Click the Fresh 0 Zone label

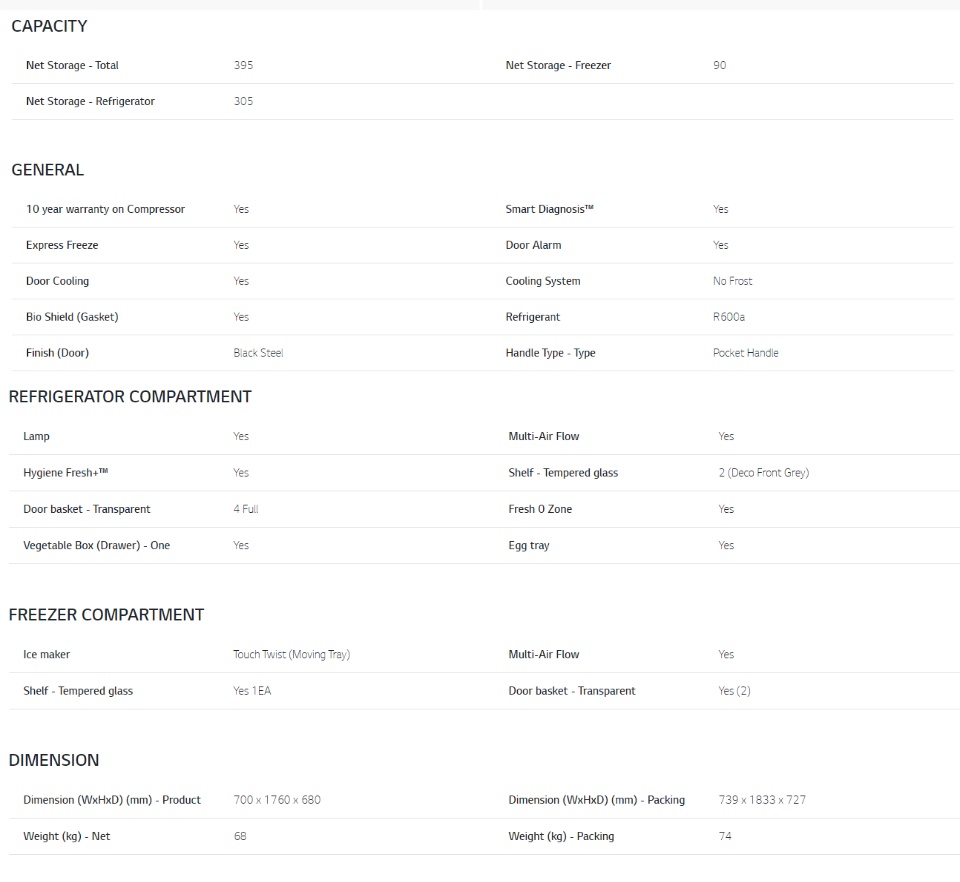pyautogui.click(x=540, y=509)
